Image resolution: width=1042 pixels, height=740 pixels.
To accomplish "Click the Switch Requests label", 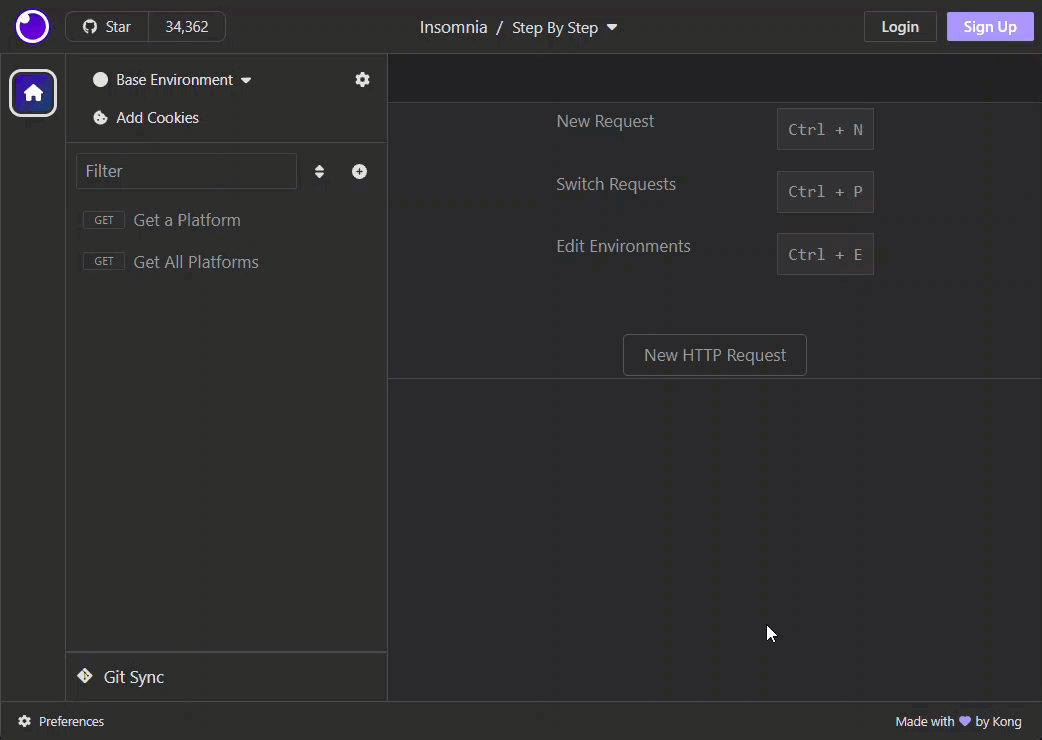I will (615, 184).
